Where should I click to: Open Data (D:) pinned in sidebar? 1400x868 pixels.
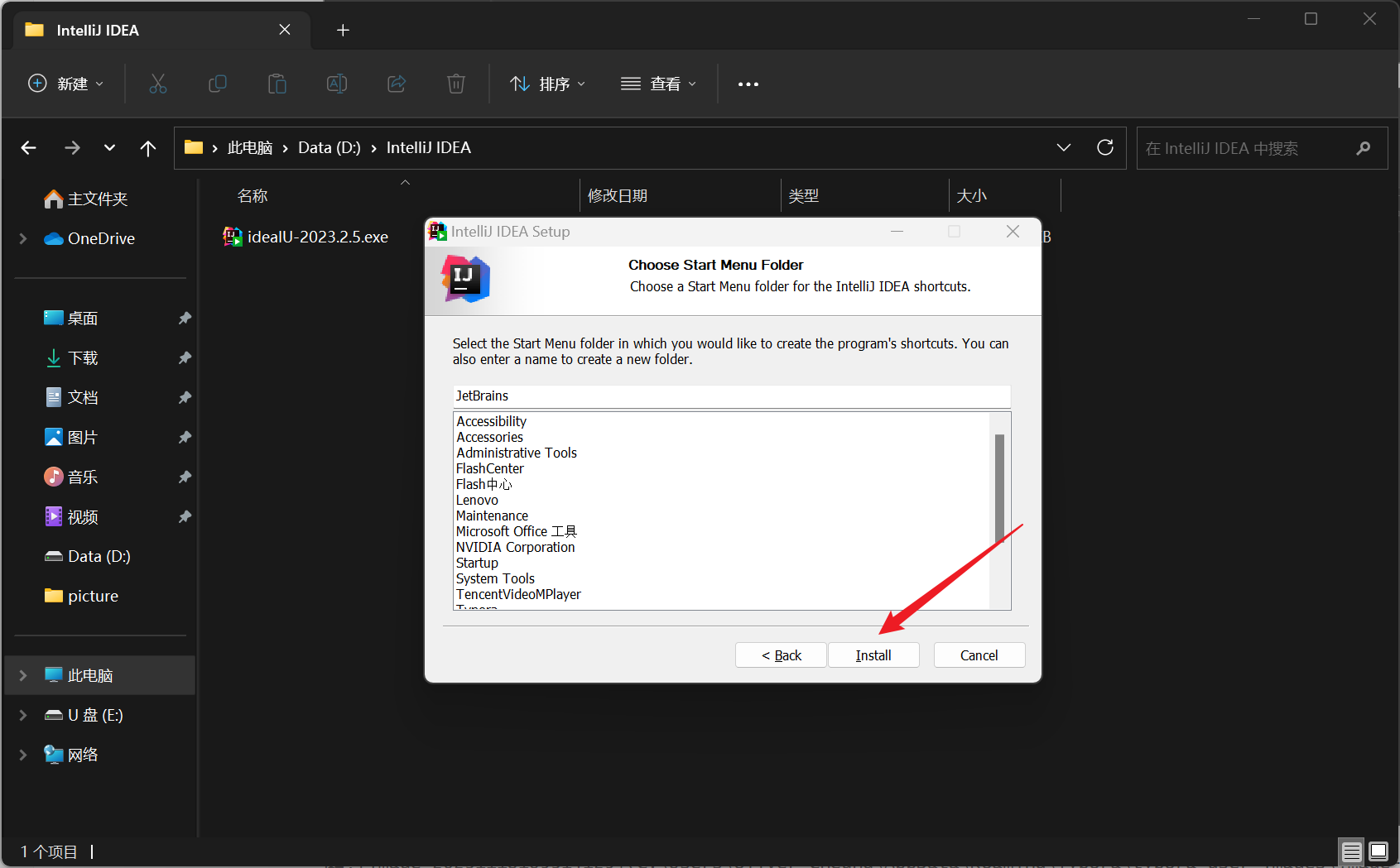point(88,556)
